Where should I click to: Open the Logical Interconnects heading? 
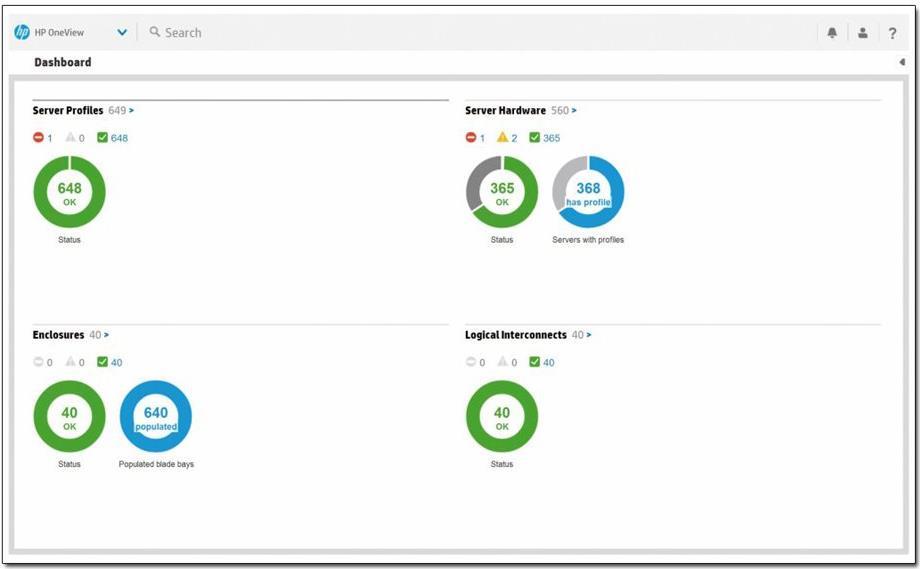[x=515, y=335]
